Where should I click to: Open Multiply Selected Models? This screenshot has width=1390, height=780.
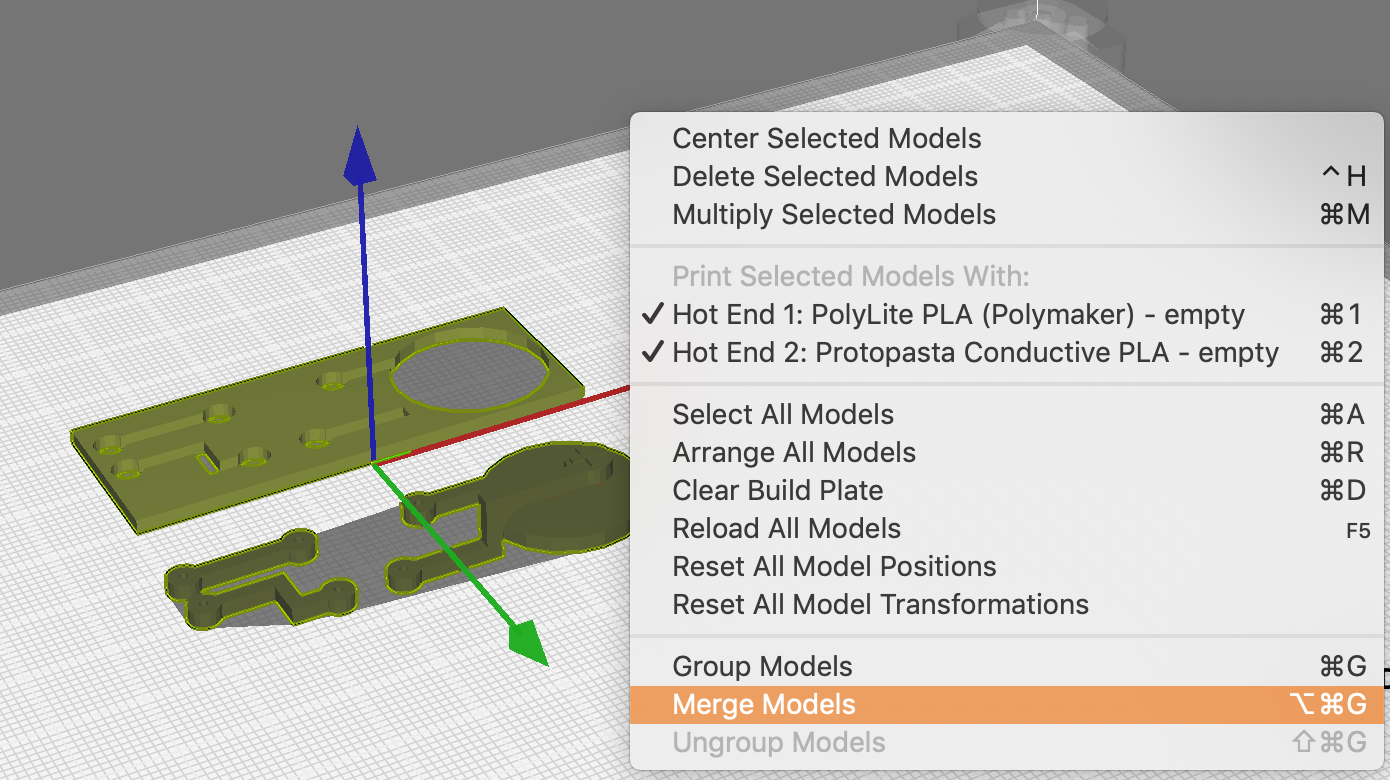(835, 214)
